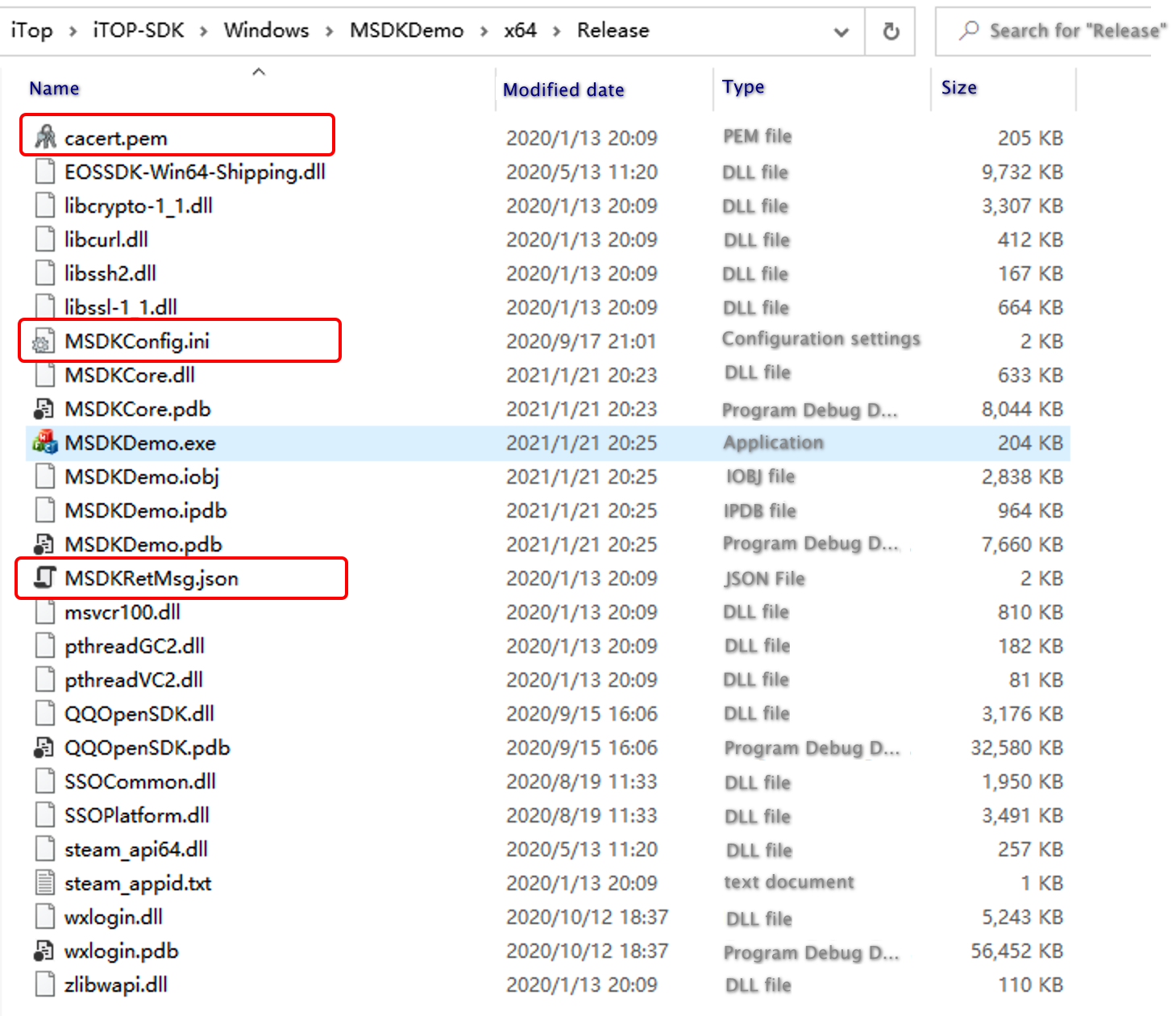
Task: Jump to x64 folder in breadcrumb
Action: [520, 31]
